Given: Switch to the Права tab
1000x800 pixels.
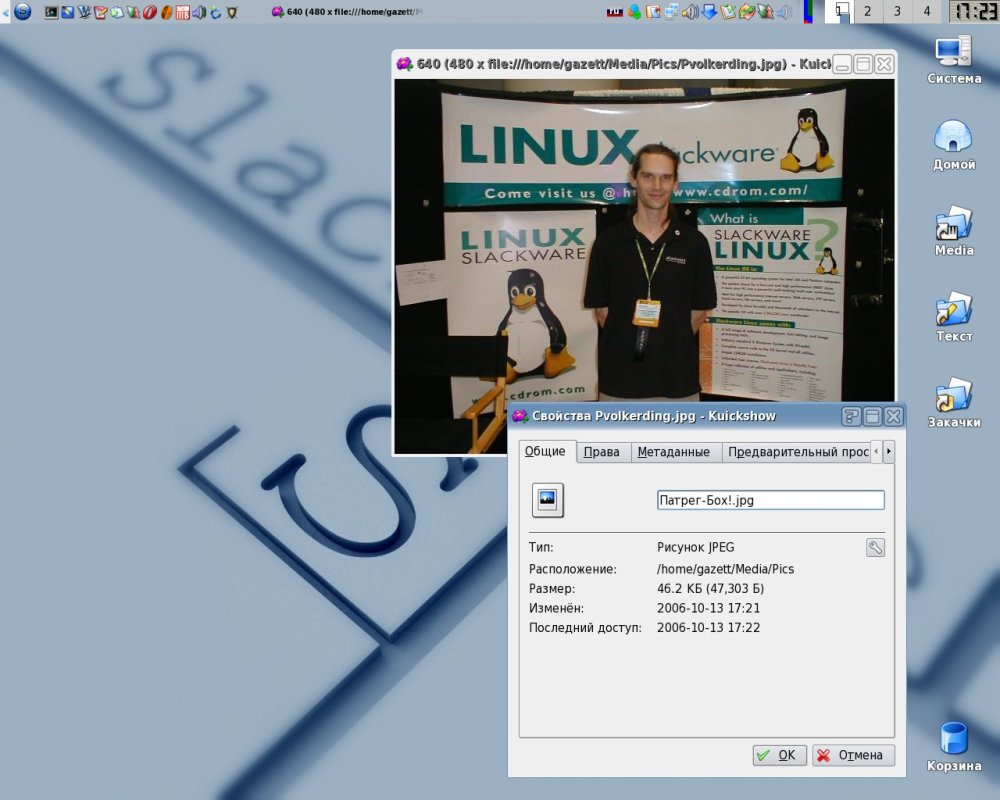Looking at the screenshot, I should [x=601, y=452].
